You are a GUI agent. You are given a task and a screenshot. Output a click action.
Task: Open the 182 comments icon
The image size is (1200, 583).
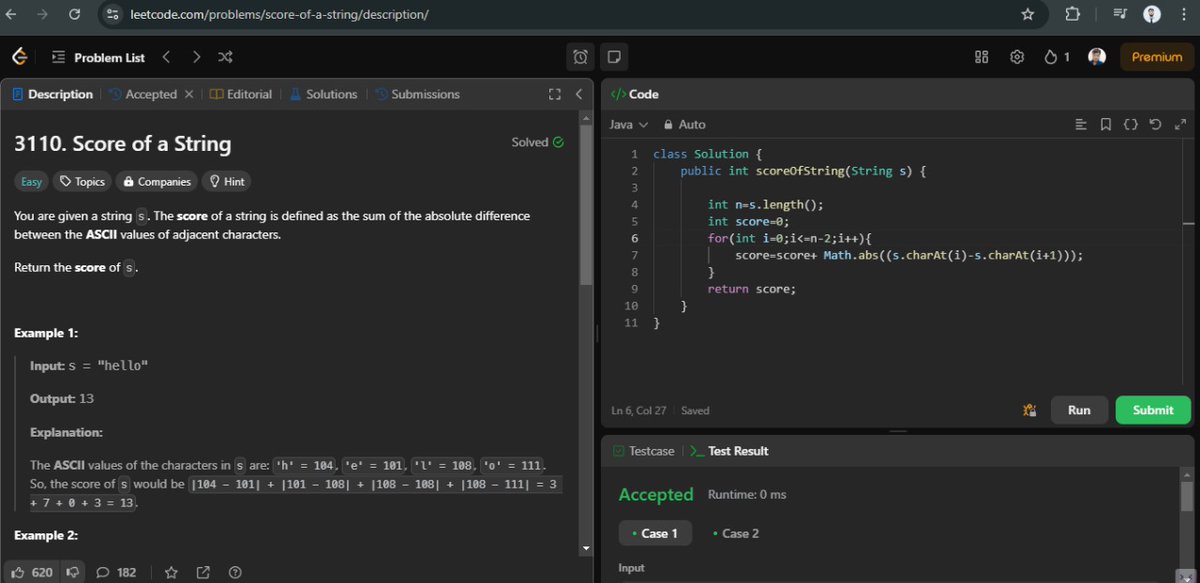click(x=116, y=573)
